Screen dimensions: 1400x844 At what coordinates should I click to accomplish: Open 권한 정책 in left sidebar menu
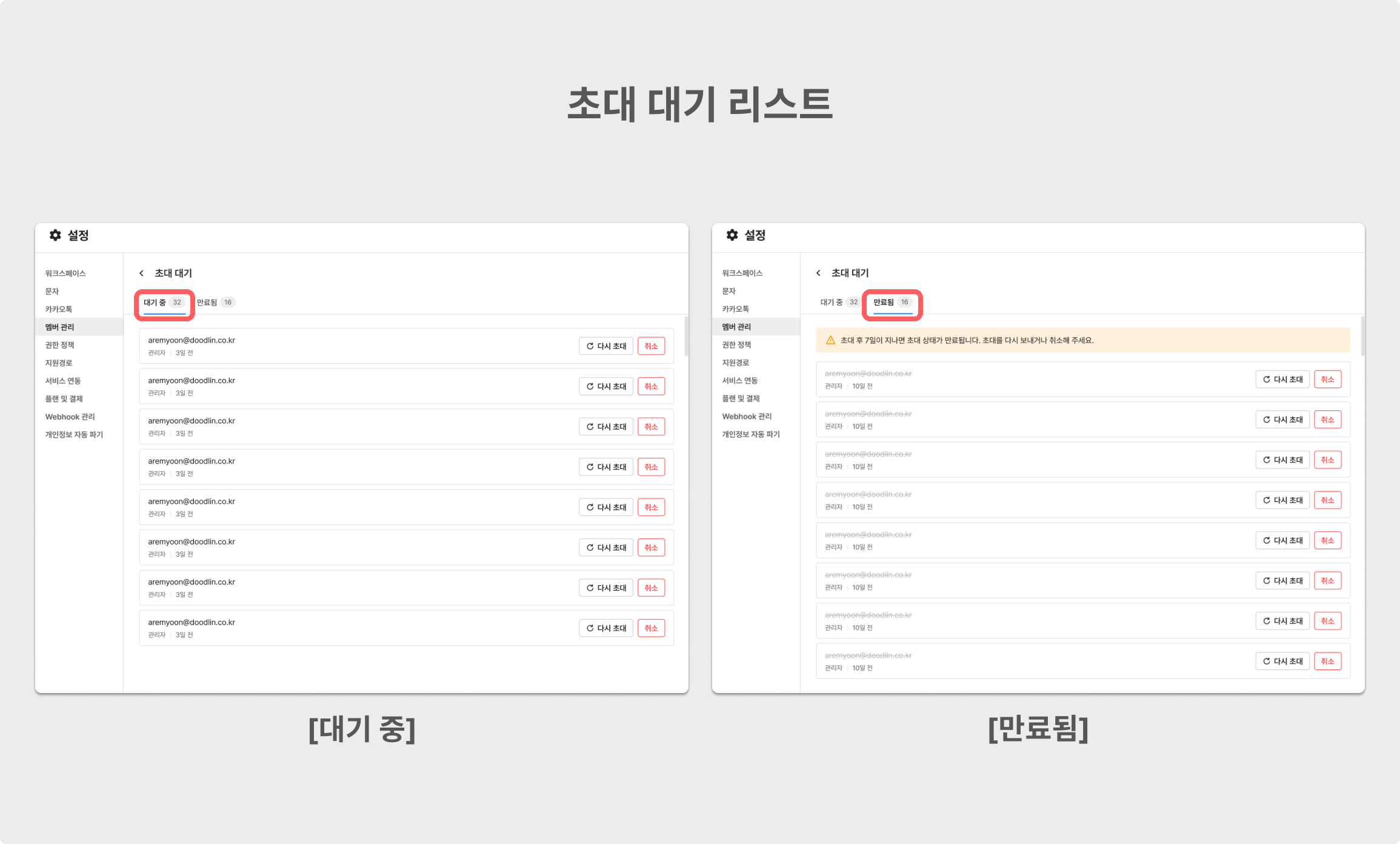click(x=59, y=345)
